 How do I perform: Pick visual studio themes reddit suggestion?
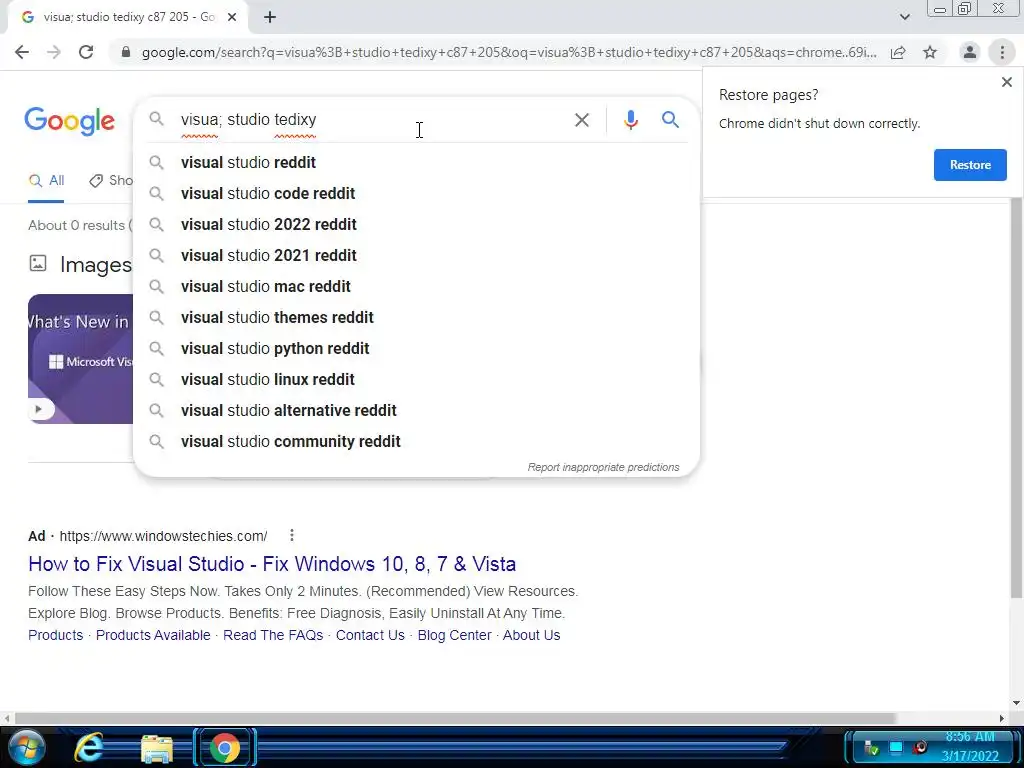pos(416,317)
